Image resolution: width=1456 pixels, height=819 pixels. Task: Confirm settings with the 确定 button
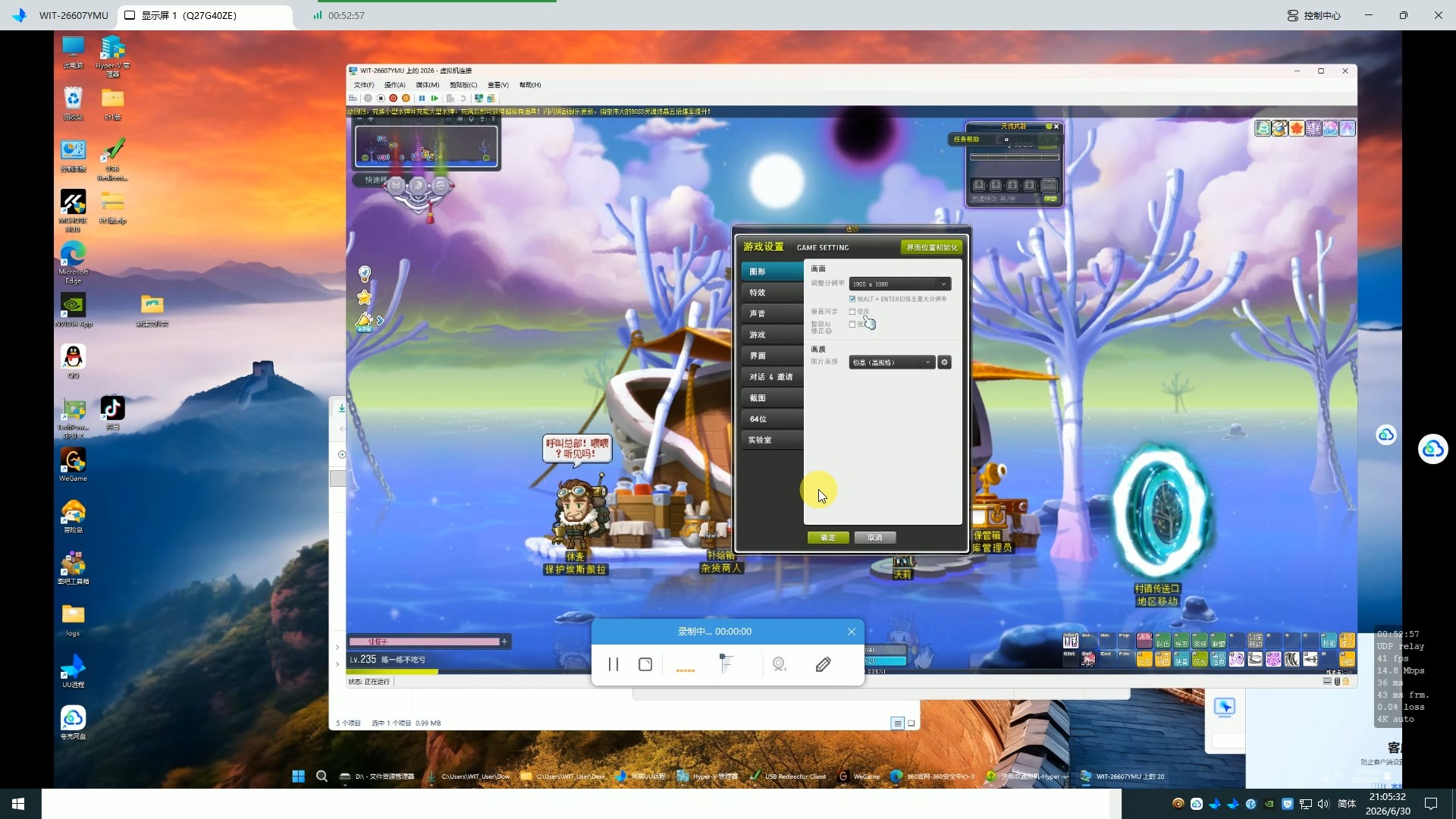pos(828,538)
